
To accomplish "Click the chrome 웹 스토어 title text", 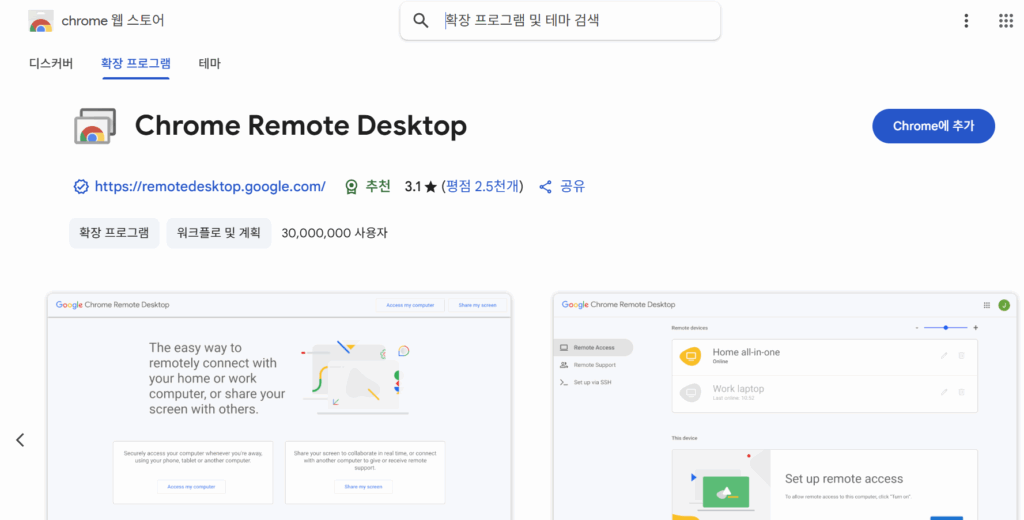I will coord(113,21).
